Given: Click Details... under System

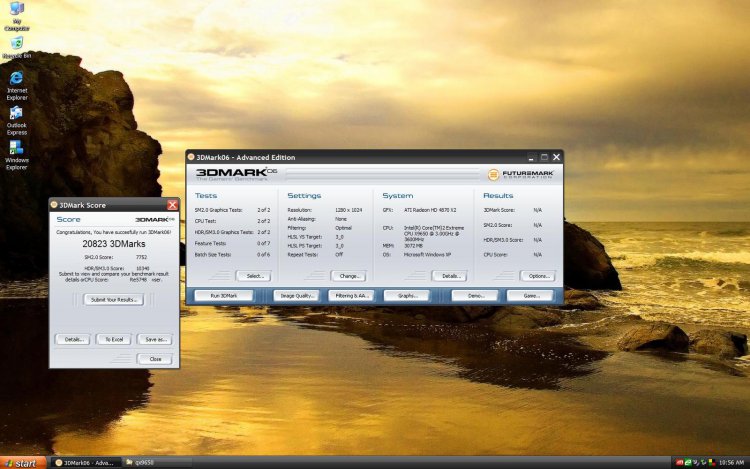Looking at the screenshot, I should 450,276.
